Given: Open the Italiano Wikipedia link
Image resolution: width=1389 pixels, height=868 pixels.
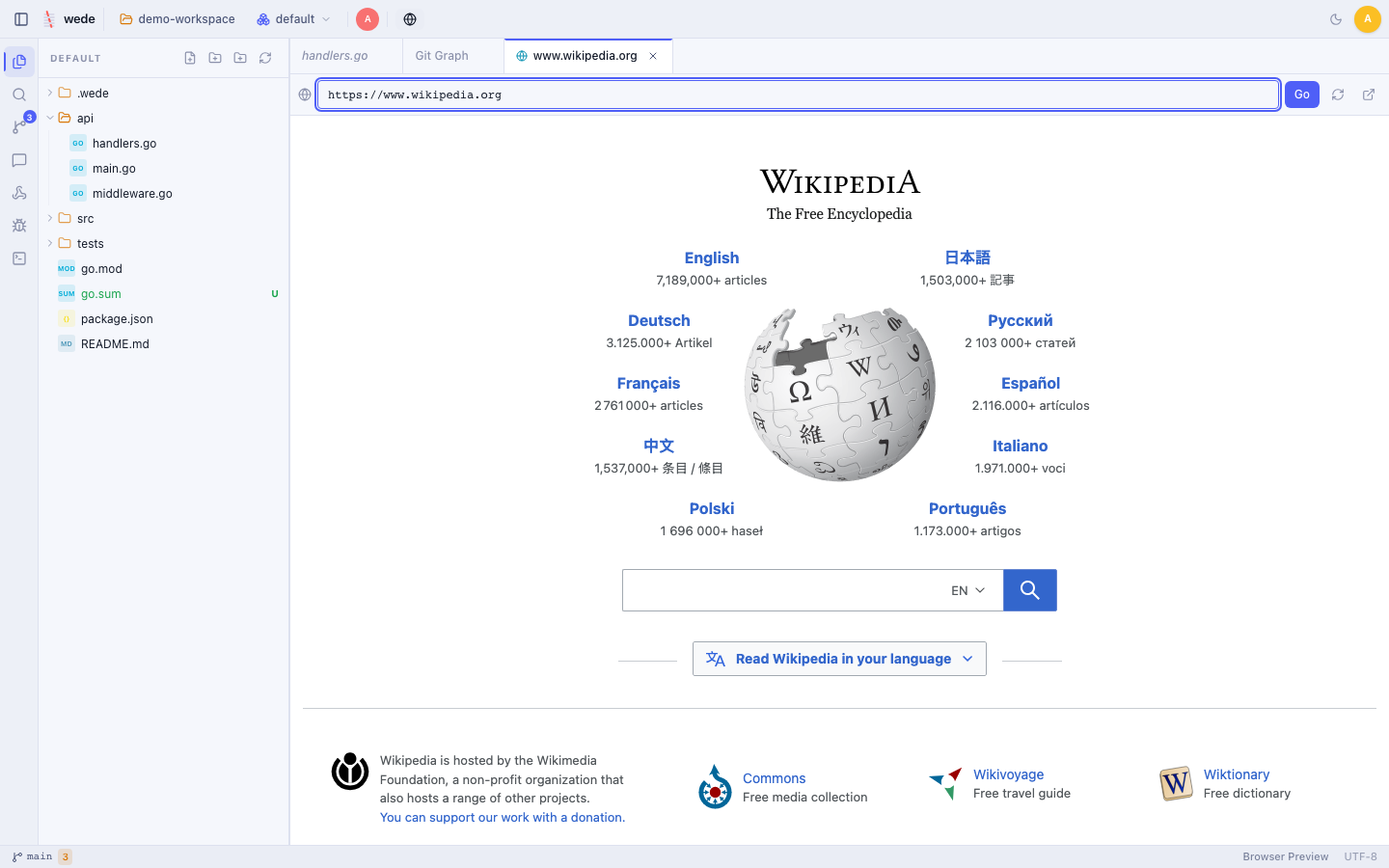Looking at the screenshot, I should click(x=1020, y=446).
